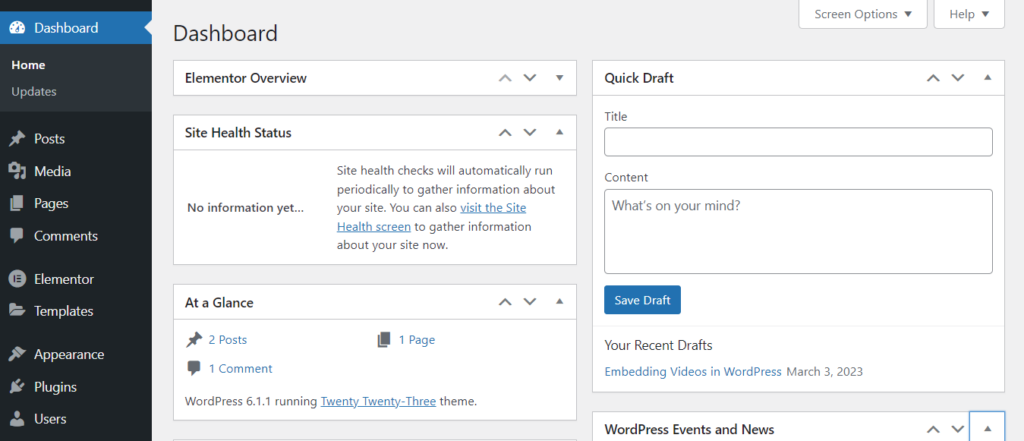Click the Plugins plug icon in sidebar
Image resolution: width=1024 pixels, height=441 pixels.
(x=17, y=387)
